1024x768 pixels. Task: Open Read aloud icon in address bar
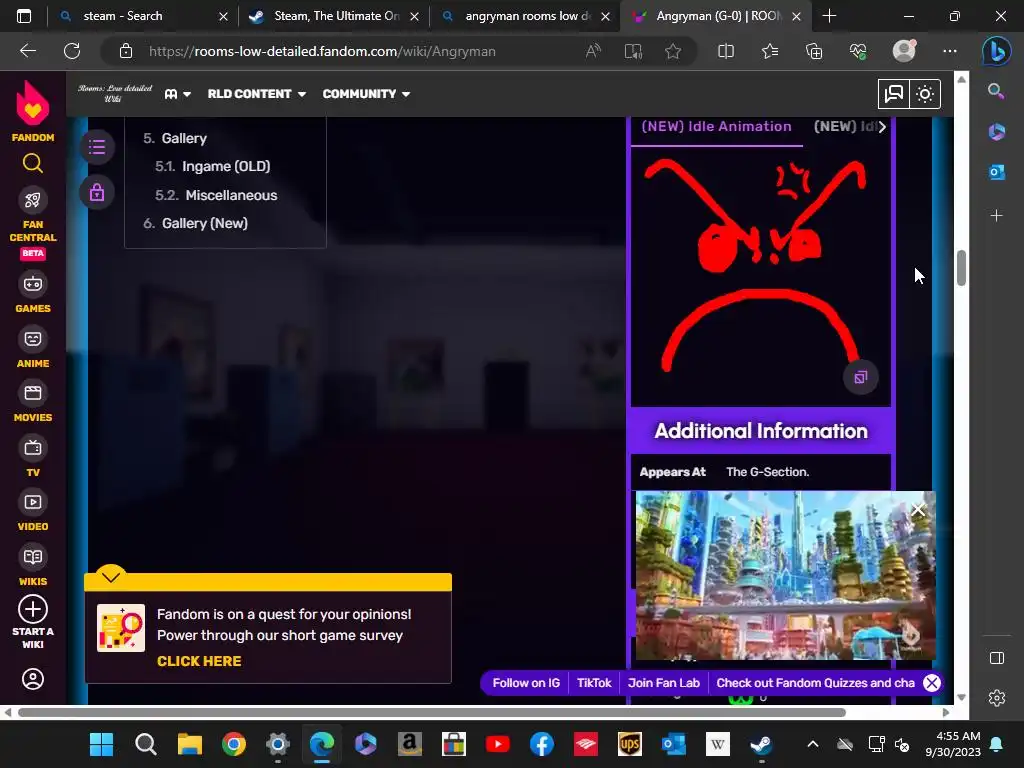click(593, 51)
